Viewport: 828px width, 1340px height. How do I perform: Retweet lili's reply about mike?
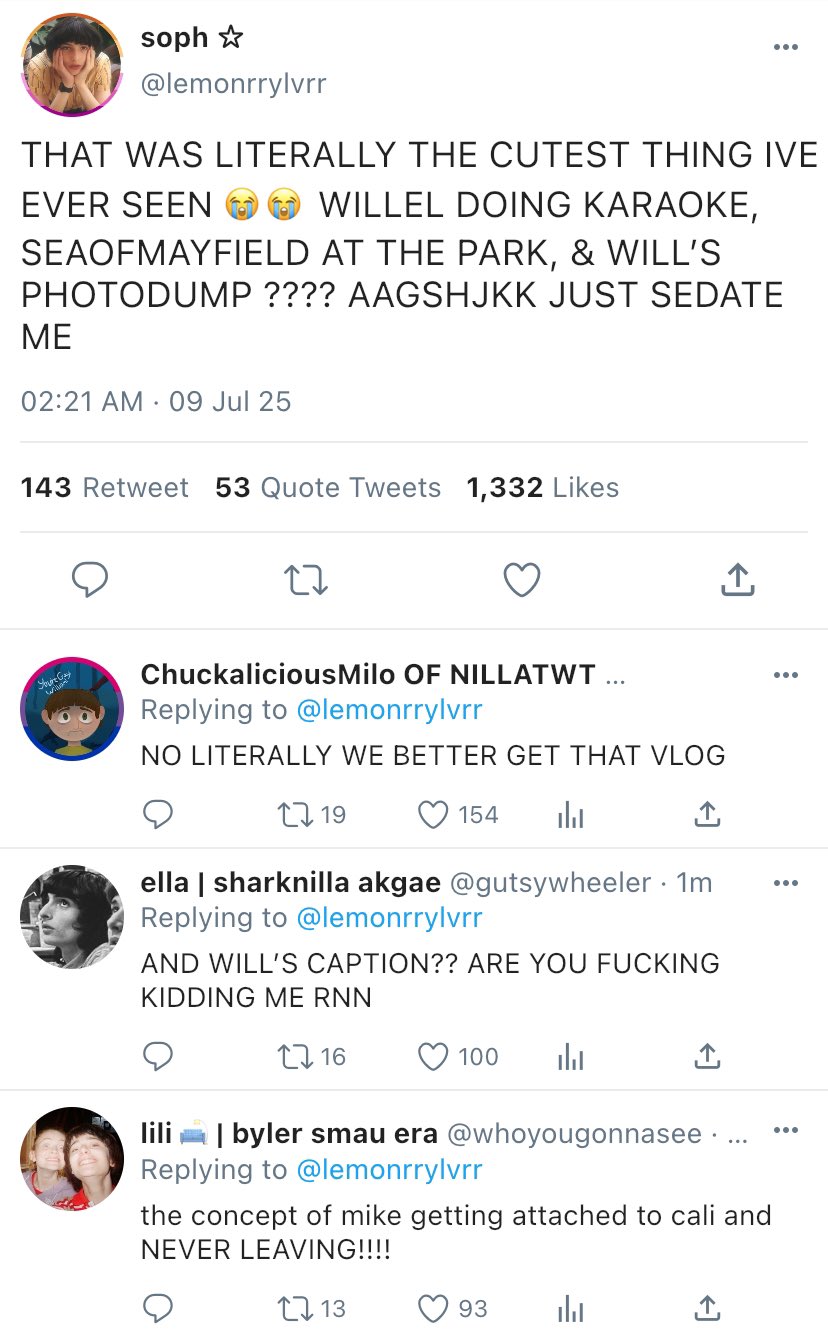tap(293, 1308)
